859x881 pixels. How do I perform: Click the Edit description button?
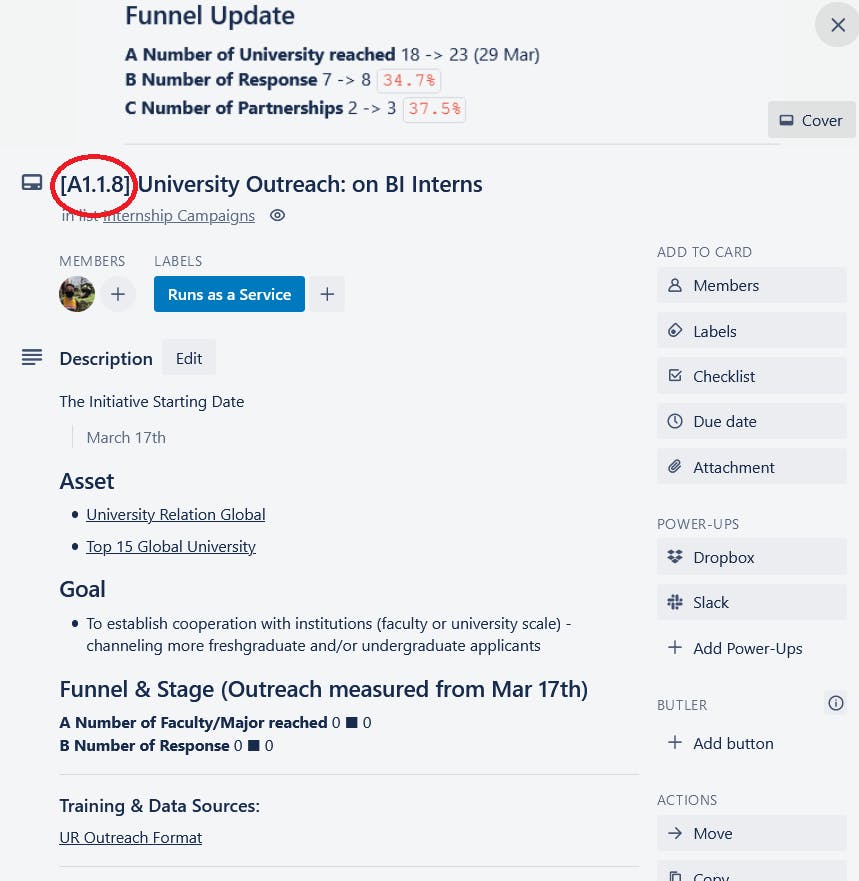[189, 358]
